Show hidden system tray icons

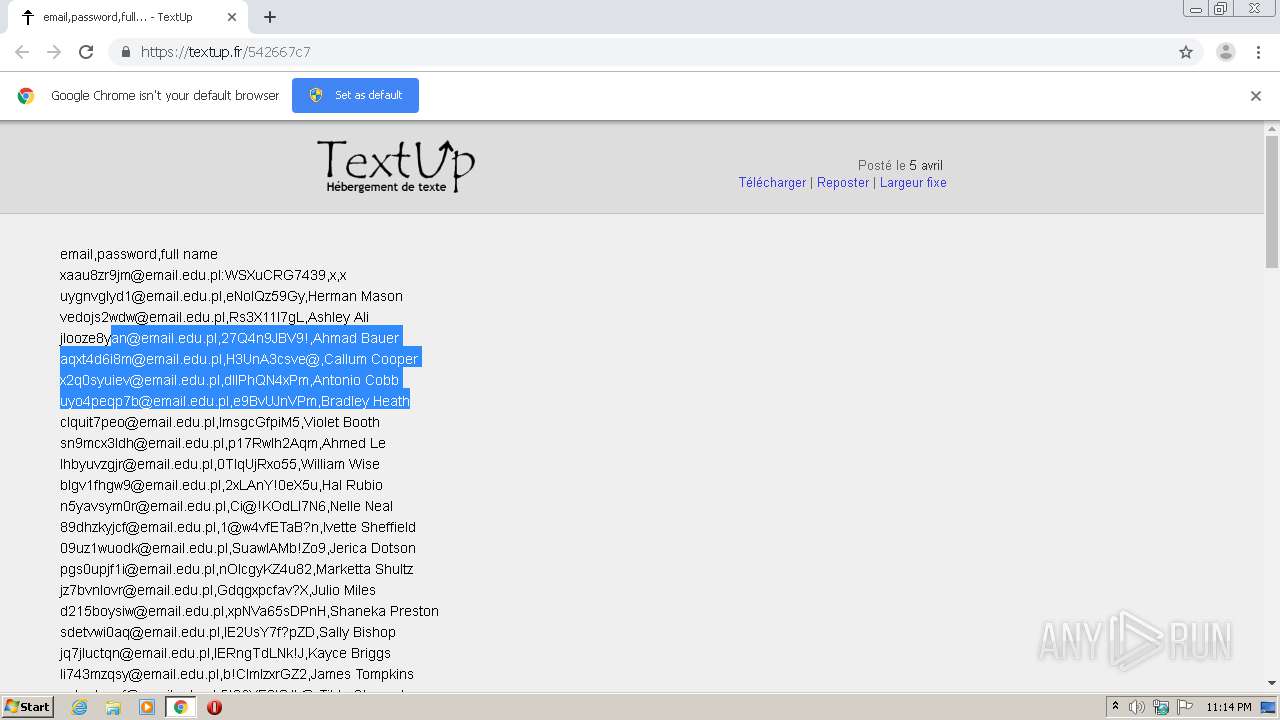[x=1115, y=707]
